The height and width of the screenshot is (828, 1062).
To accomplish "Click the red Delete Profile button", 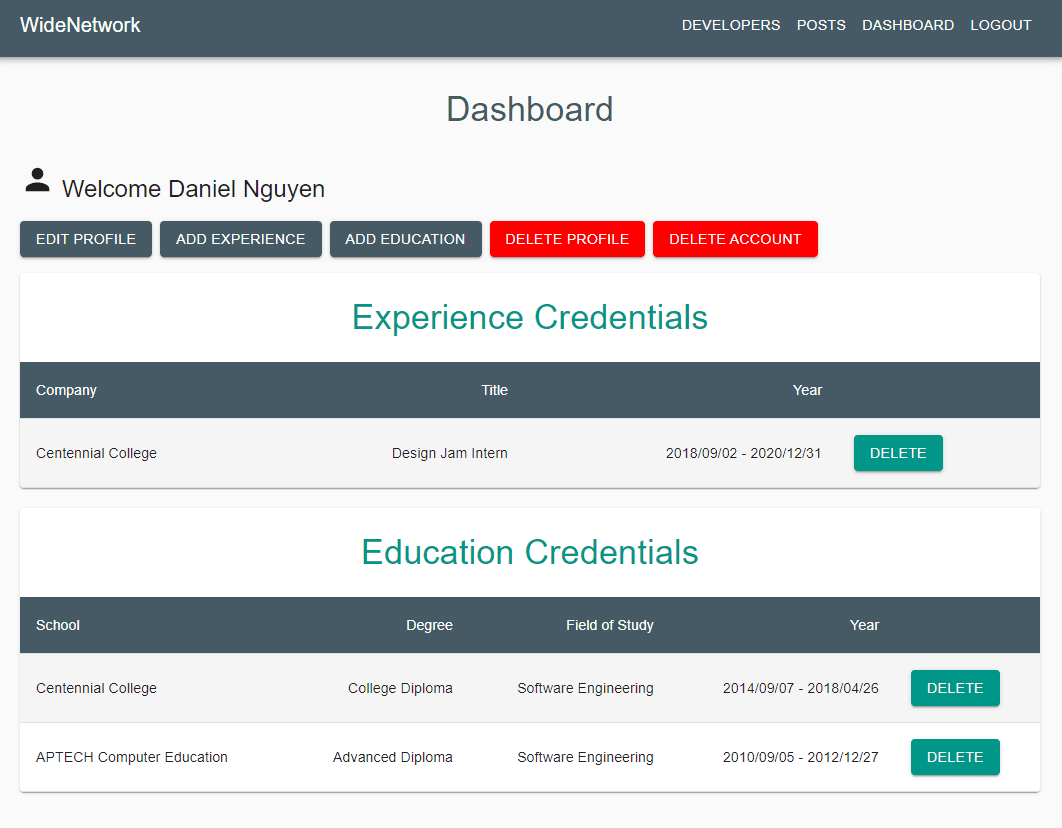I will pos(567,239).
